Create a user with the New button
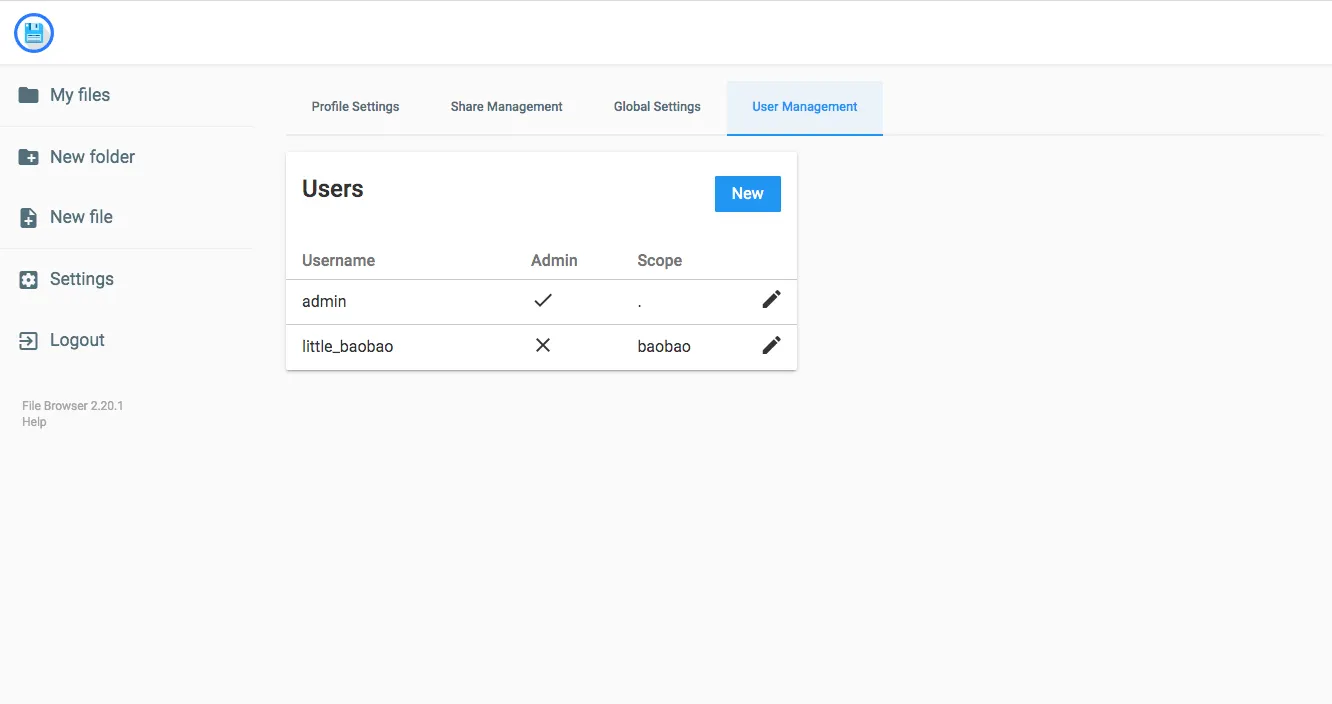The width and height of the screenshot is (1332, 704). [x=748, y=194]
